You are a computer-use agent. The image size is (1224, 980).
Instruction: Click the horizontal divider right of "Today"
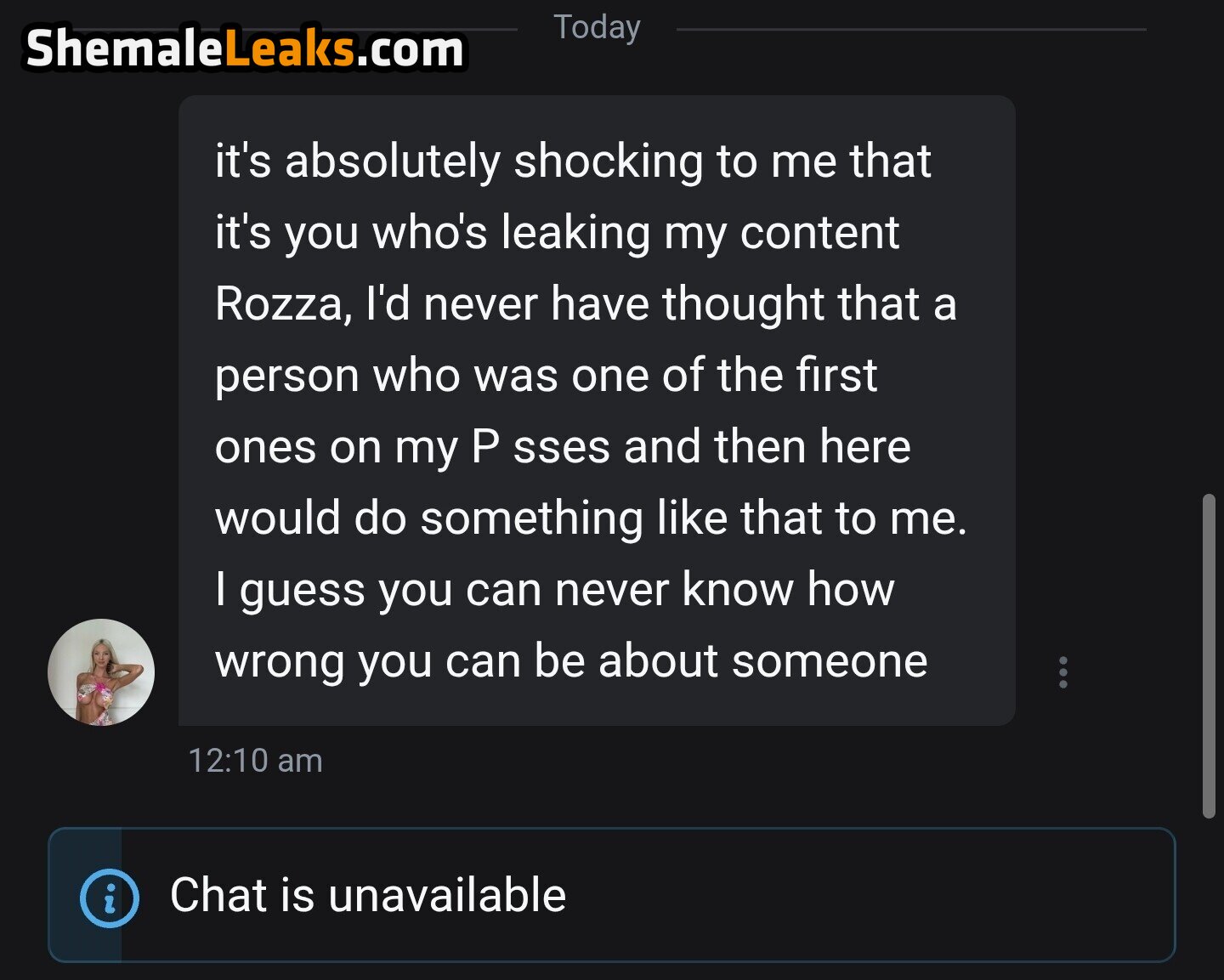point(909,30)
